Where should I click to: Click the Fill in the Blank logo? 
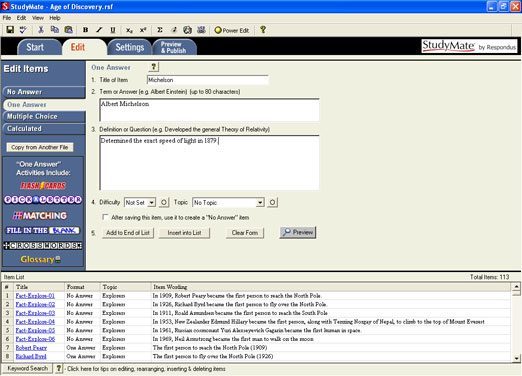pos(43,230)
